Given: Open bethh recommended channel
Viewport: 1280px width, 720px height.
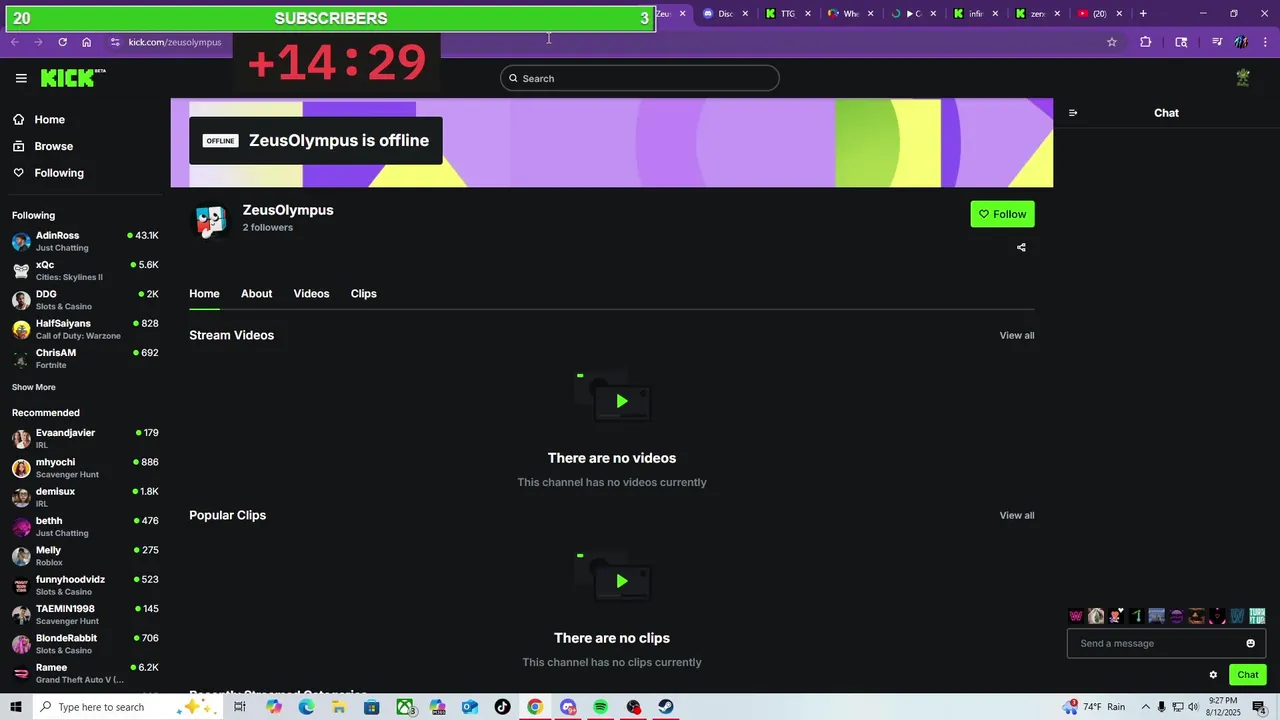Looking at the screenshot, I should point(85,526).
